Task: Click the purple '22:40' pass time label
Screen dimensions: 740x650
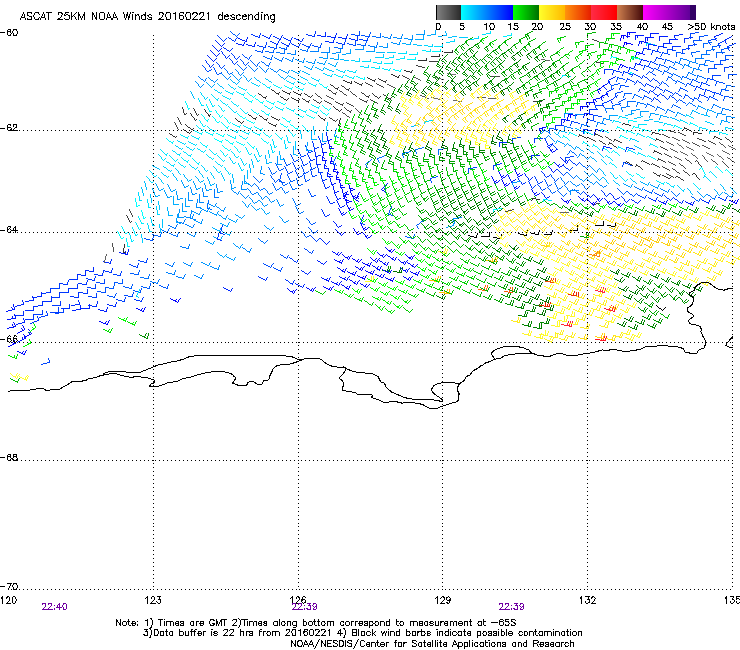Action: pyautogui.click(x=54, y=607)
